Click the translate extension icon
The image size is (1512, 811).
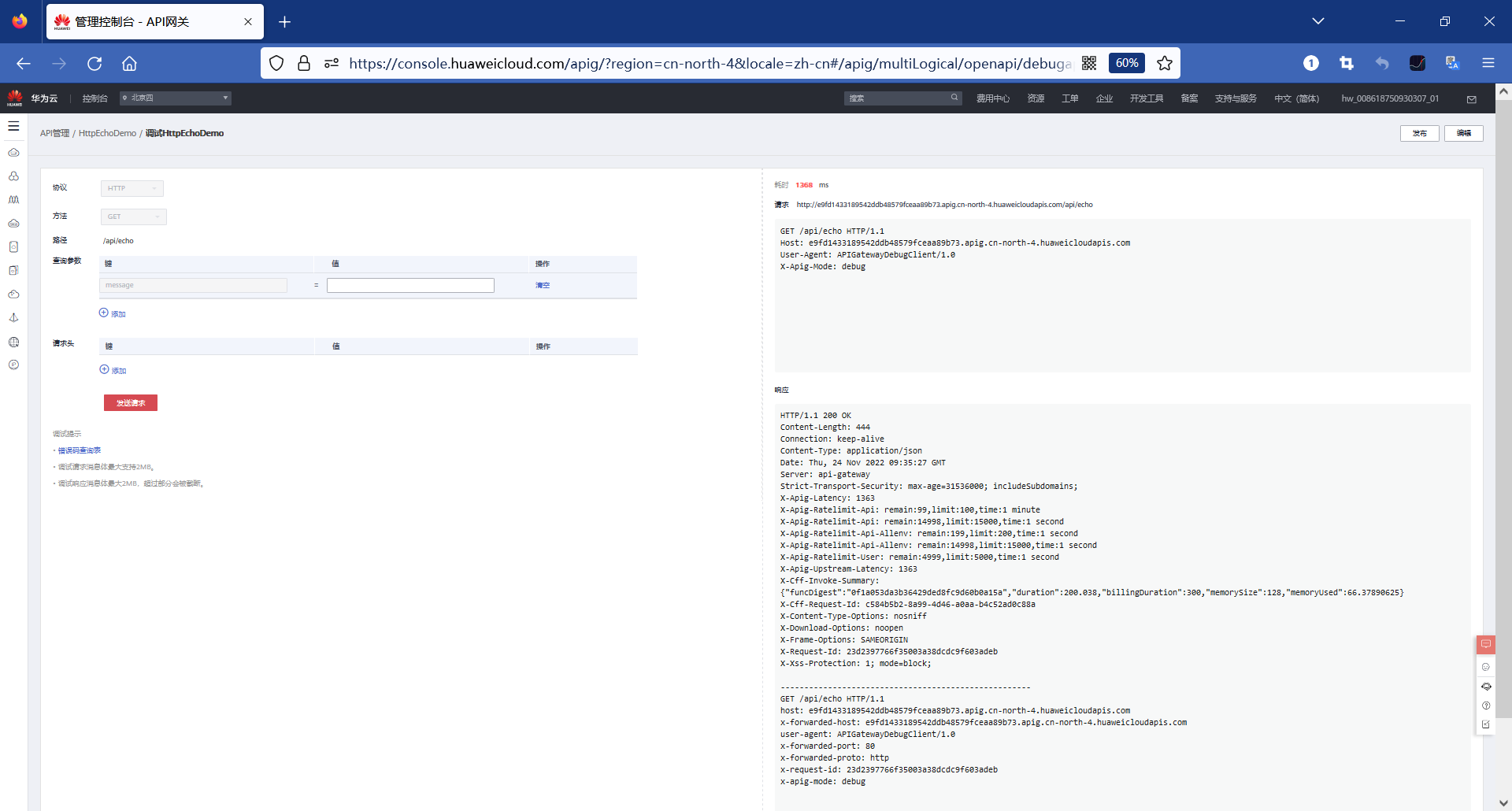pos(1452,63)
